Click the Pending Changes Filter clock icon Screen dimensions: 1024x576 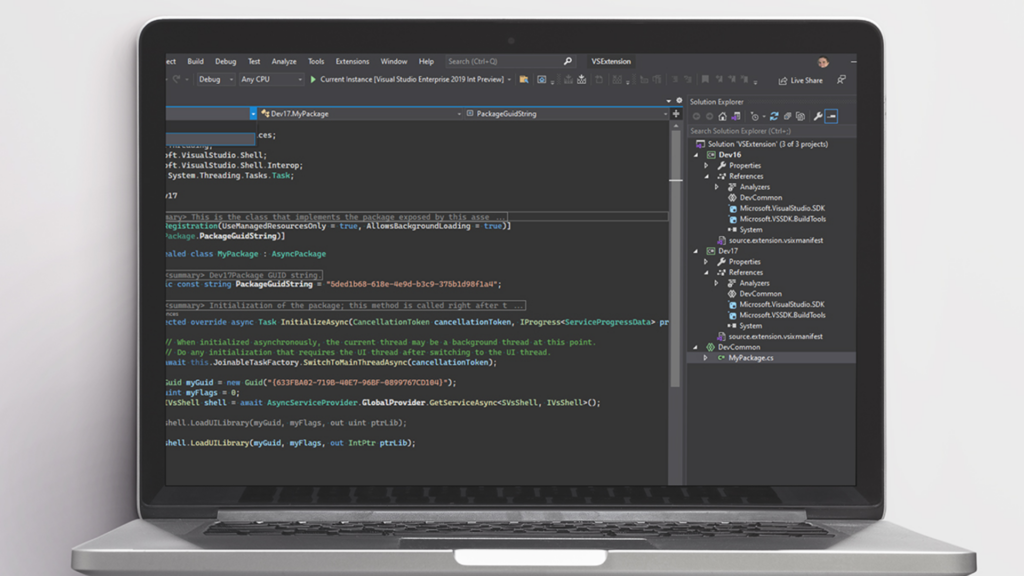pyautogui.click(x=755, y=116)
